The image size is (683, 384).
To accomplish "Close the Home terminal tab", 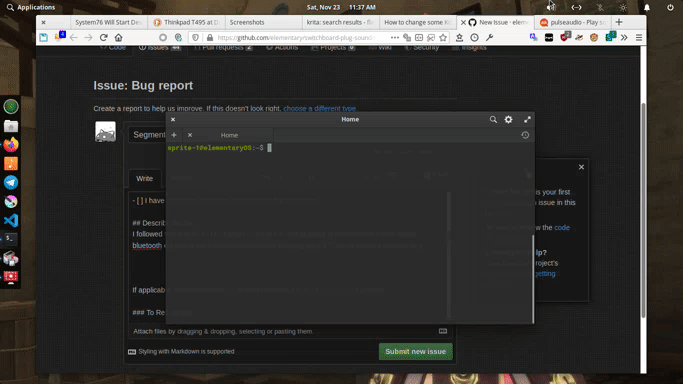I will click(x=190, y=135).
